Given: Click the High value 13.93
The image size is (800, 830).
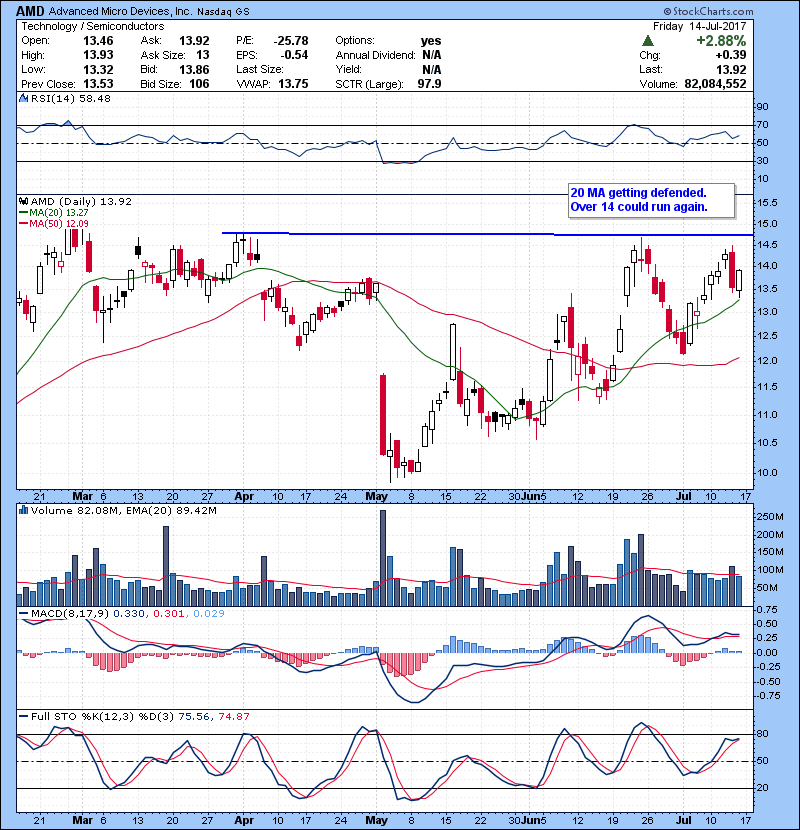Looking at the screenshot, I should [x=98, y=55].
